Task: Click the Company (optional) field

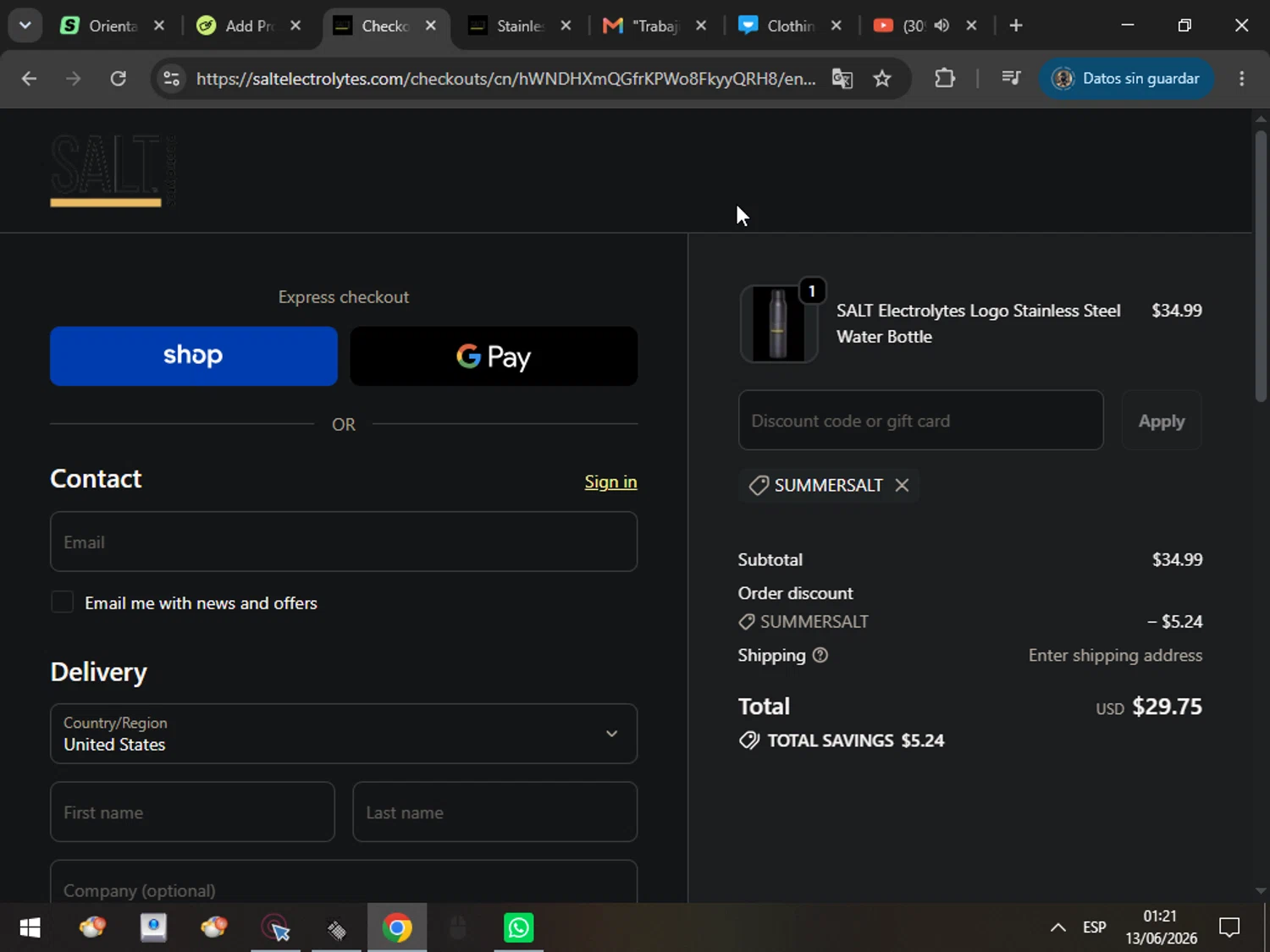Action: 344,882
